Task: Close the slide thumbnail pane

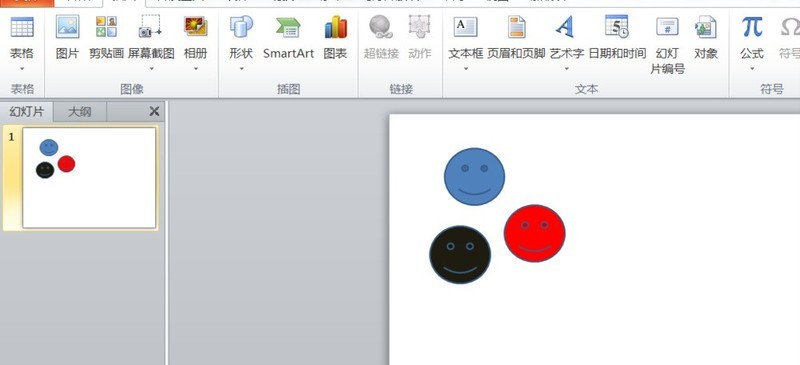Action: 154,111
